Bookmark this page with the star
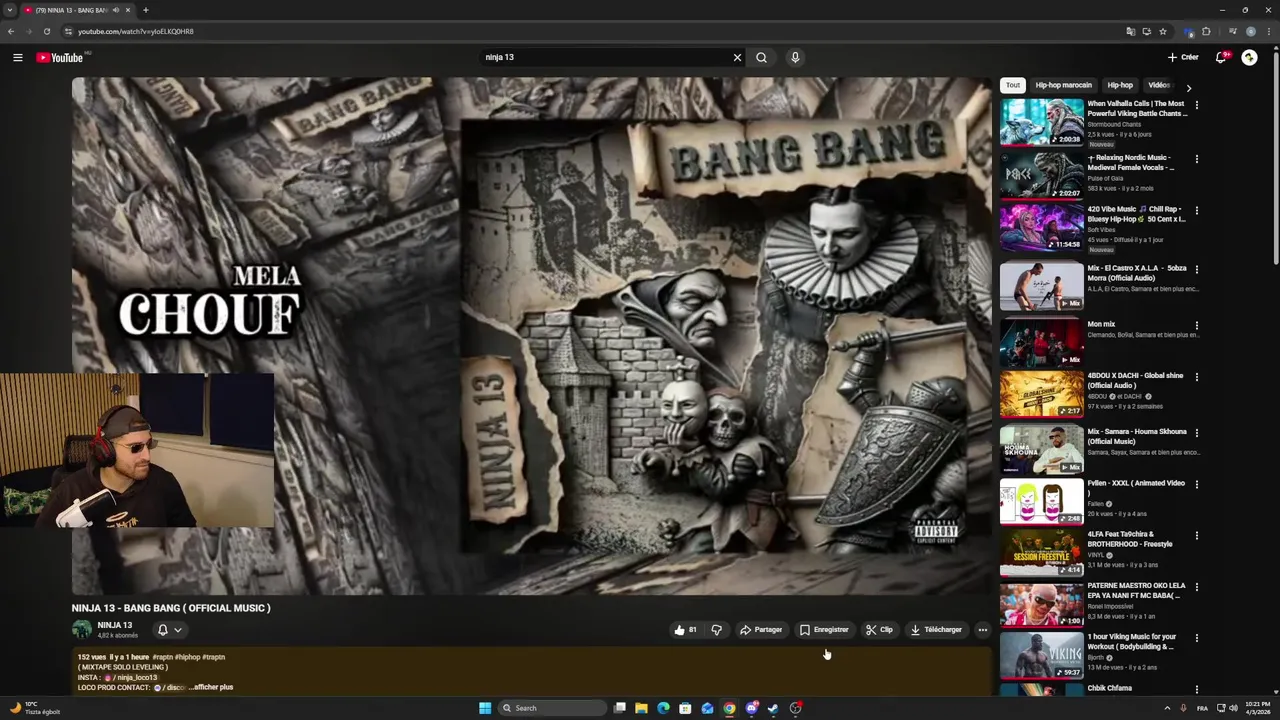The image size is (1280, 720). point(1162,31)
